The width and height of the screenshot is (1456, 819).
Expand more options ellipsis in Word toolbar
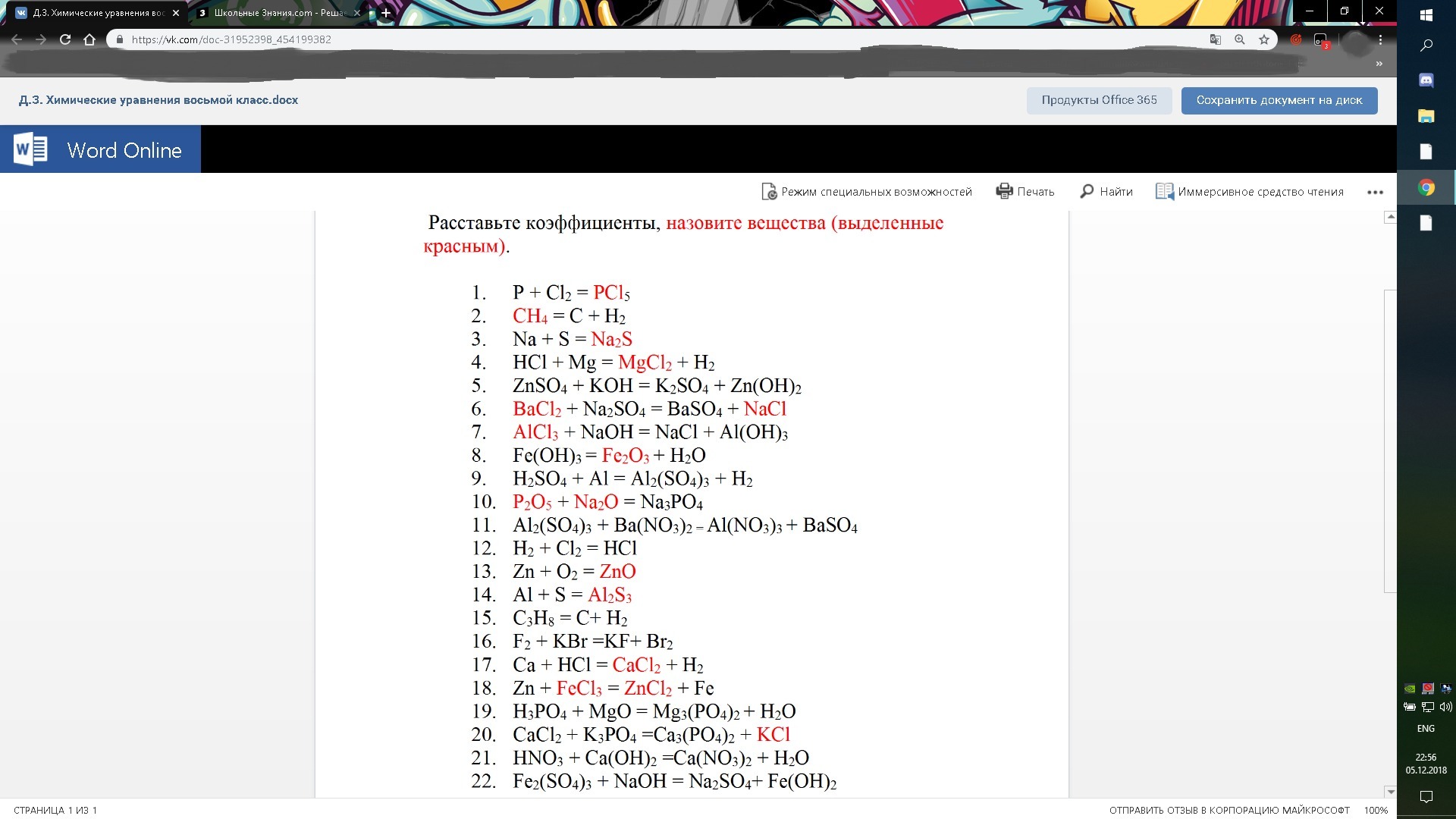pos(1375,193)
